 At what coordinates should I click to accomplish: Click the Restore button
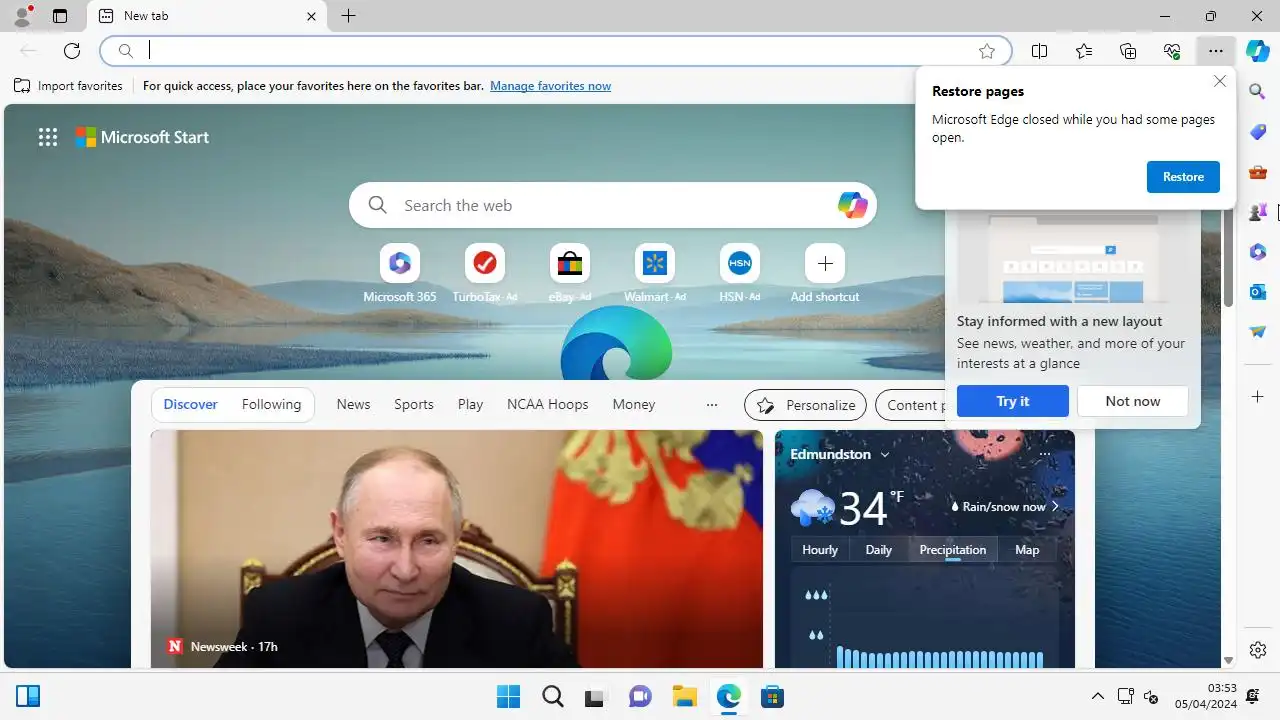coord(1183,177)
